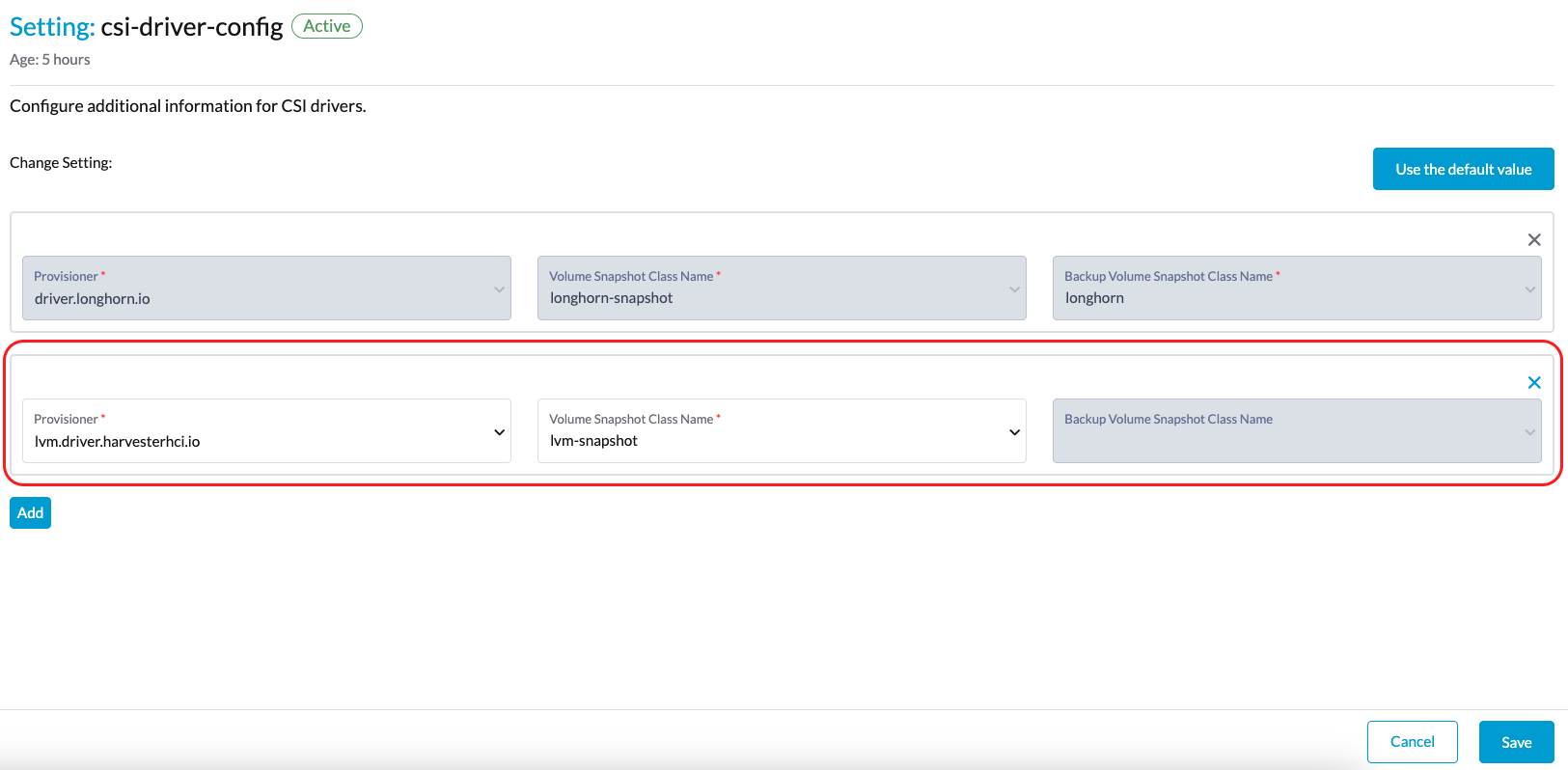Click chevron in empty Backup Volume Snapshot field
The width and height of the screenshot is (1568, 770).
pos(1529,432)
